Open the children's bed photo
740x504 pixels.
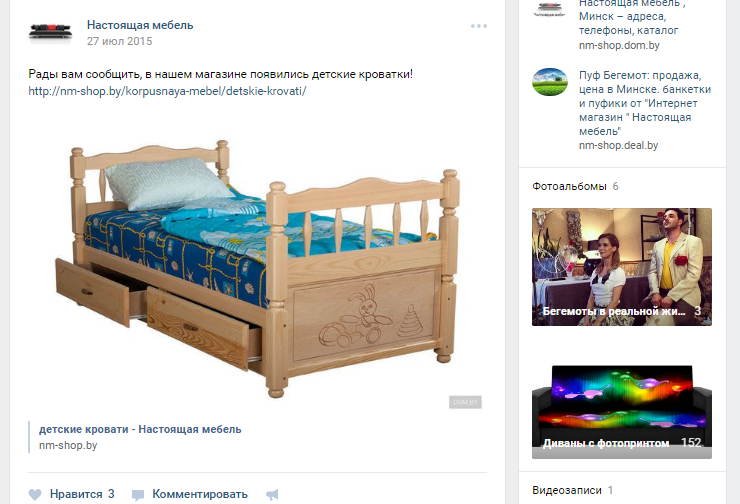[x=258, y=269]
